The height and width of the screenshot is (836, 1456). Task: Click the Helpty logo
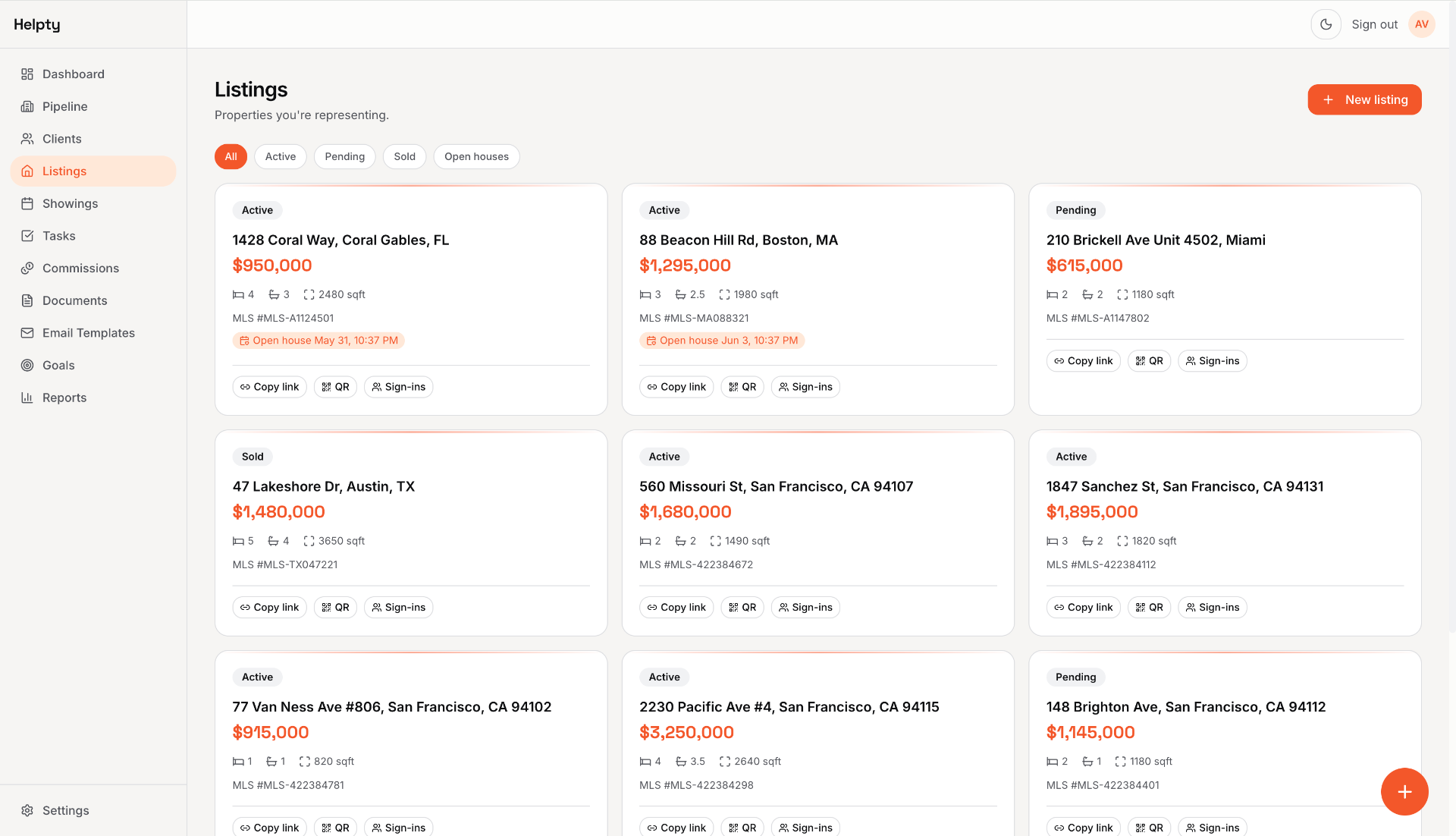coord(37,24)
